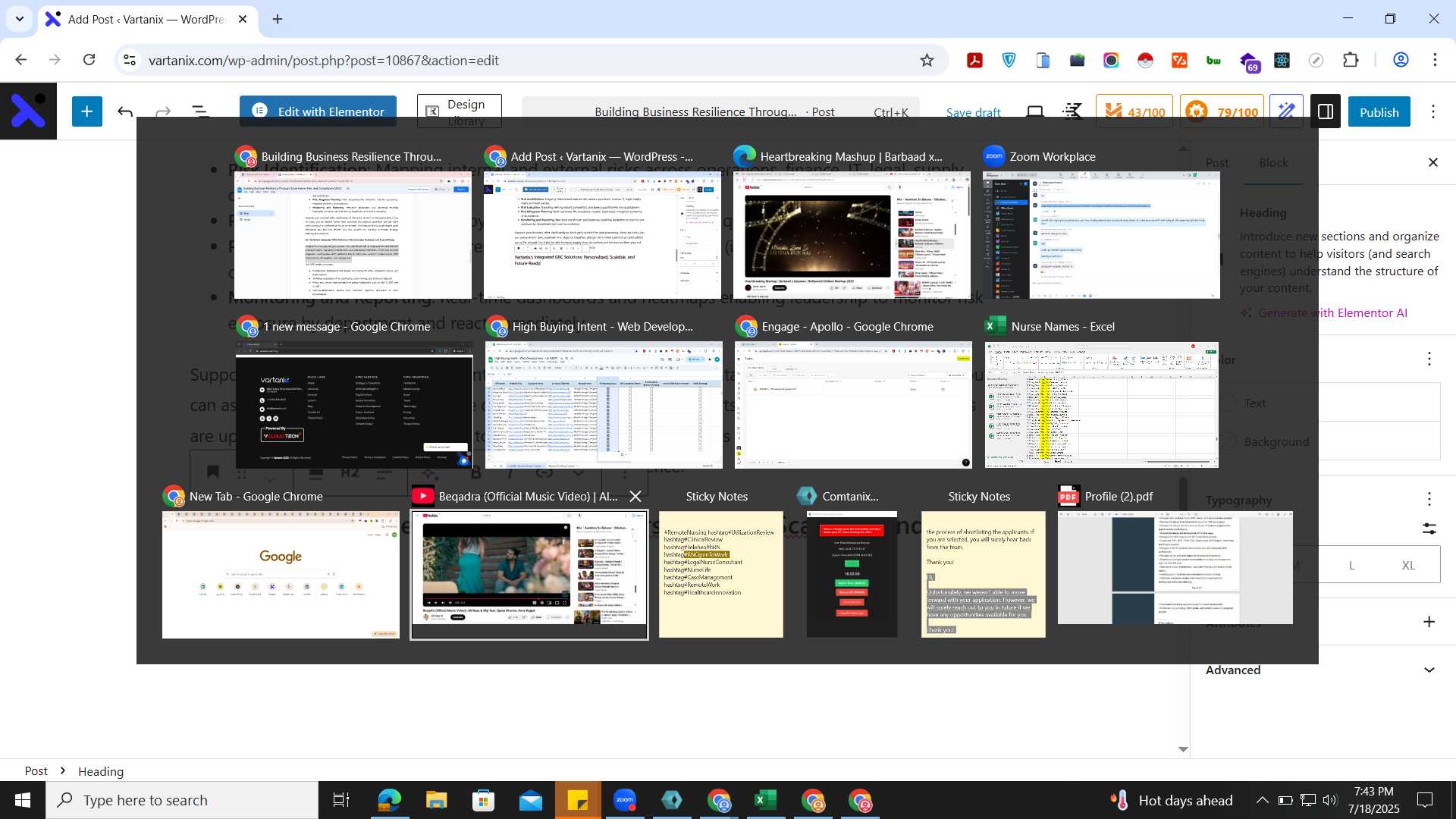
Task: Switch to Comtanix window thumbnail
Action: pyautogui.click(x=852, y=574)
